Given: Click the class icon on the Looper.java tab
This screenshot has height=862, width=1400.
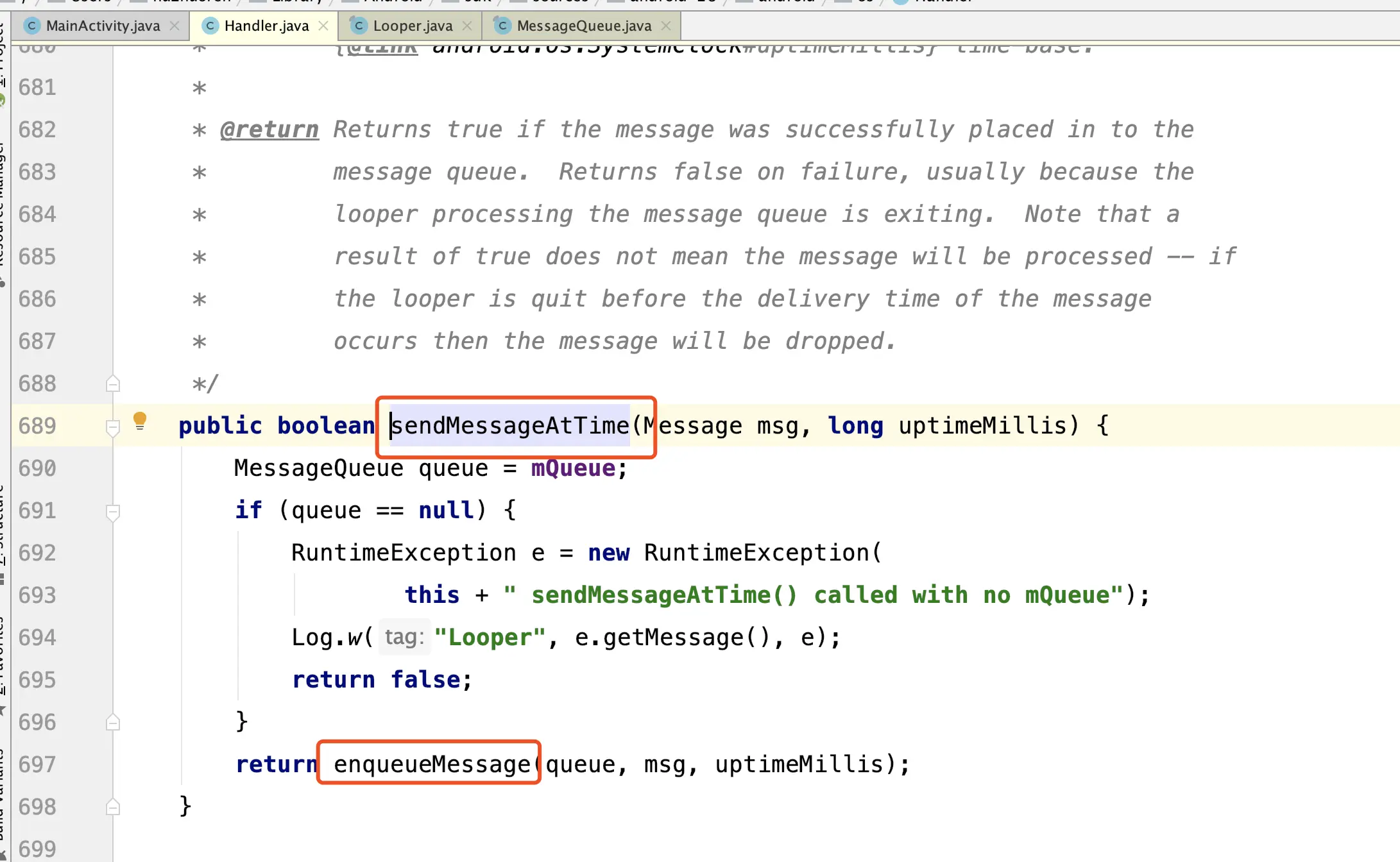Looking at the screenshot, I should click(359, 26).
